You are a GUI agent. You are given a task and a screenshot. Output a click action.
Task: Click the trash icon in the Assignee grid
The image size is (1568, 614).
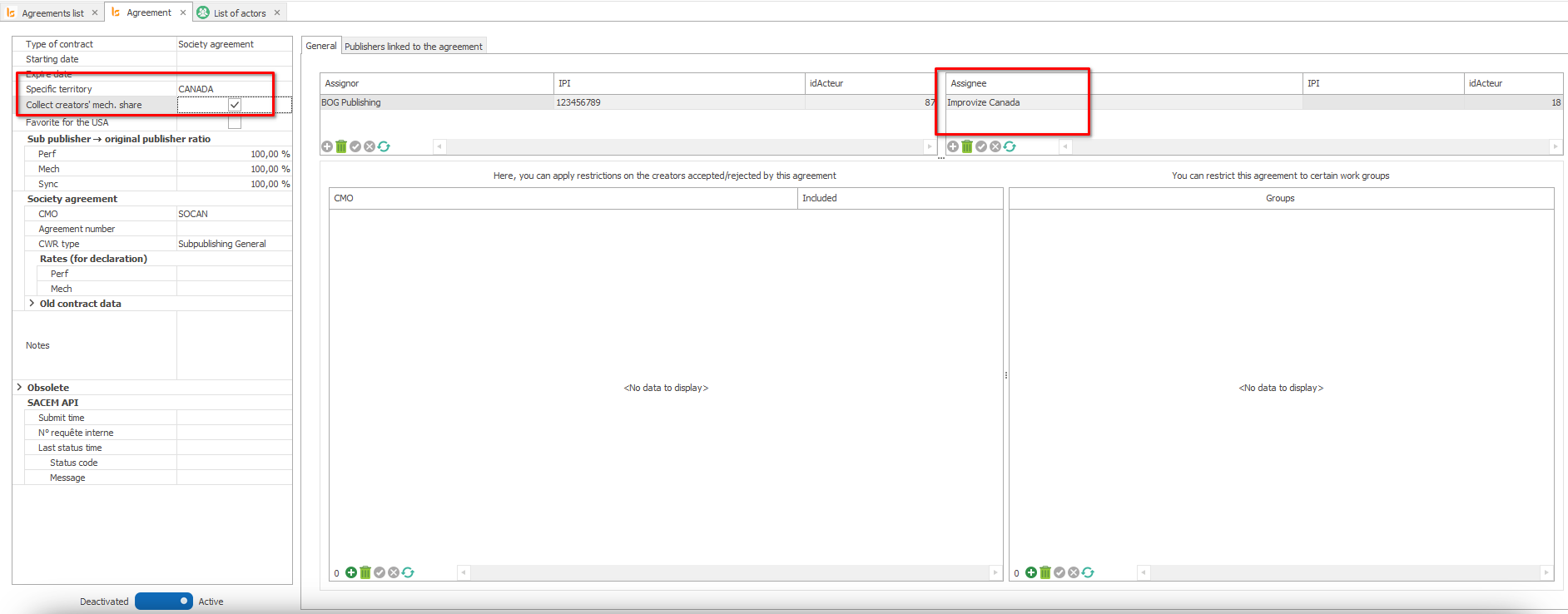point(967,146)
